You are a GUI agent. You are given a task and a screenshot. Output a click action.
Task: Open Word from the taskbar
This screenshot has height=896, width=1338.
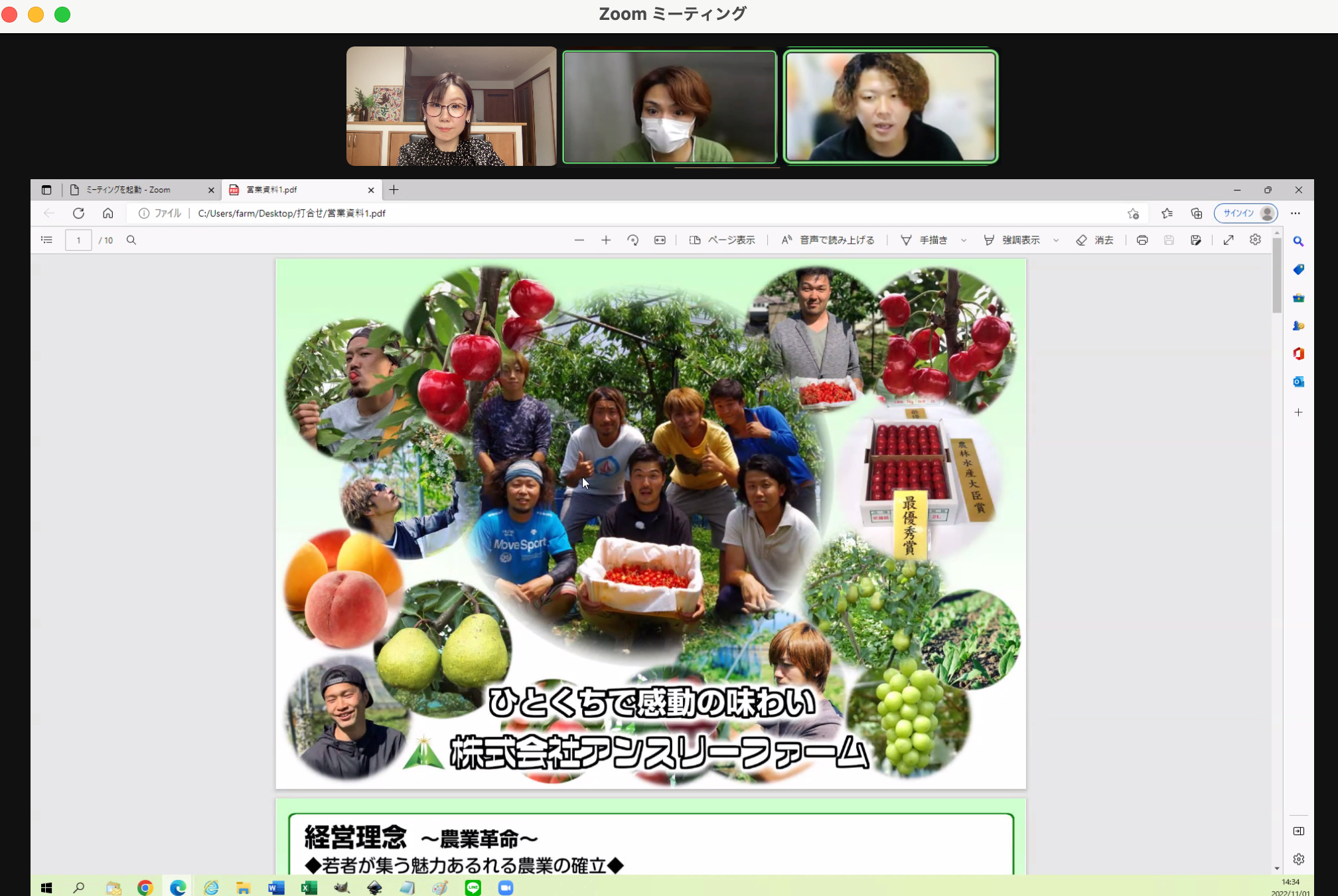[x=276, y=887]
